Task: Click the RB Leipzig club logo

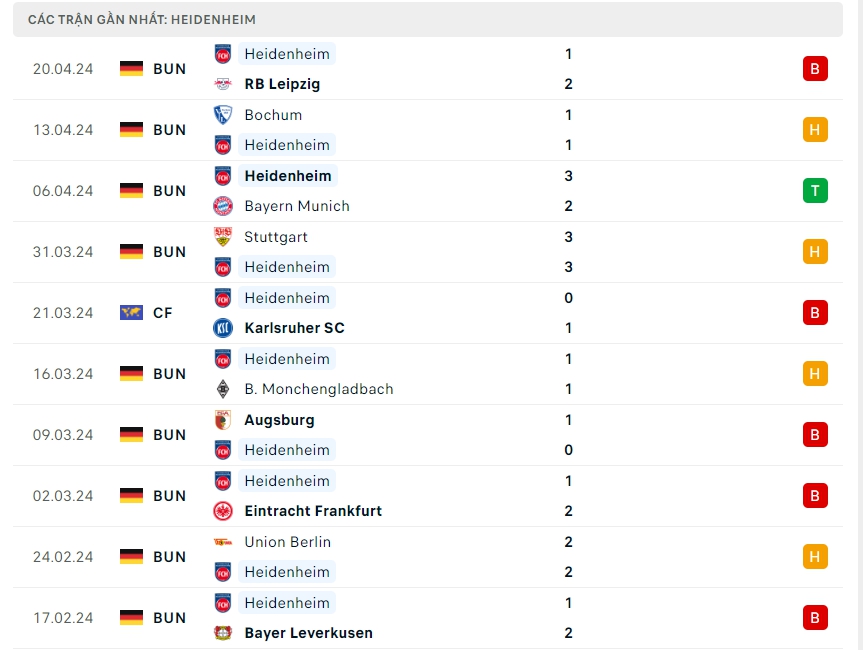Action: [x=223, y=85]
